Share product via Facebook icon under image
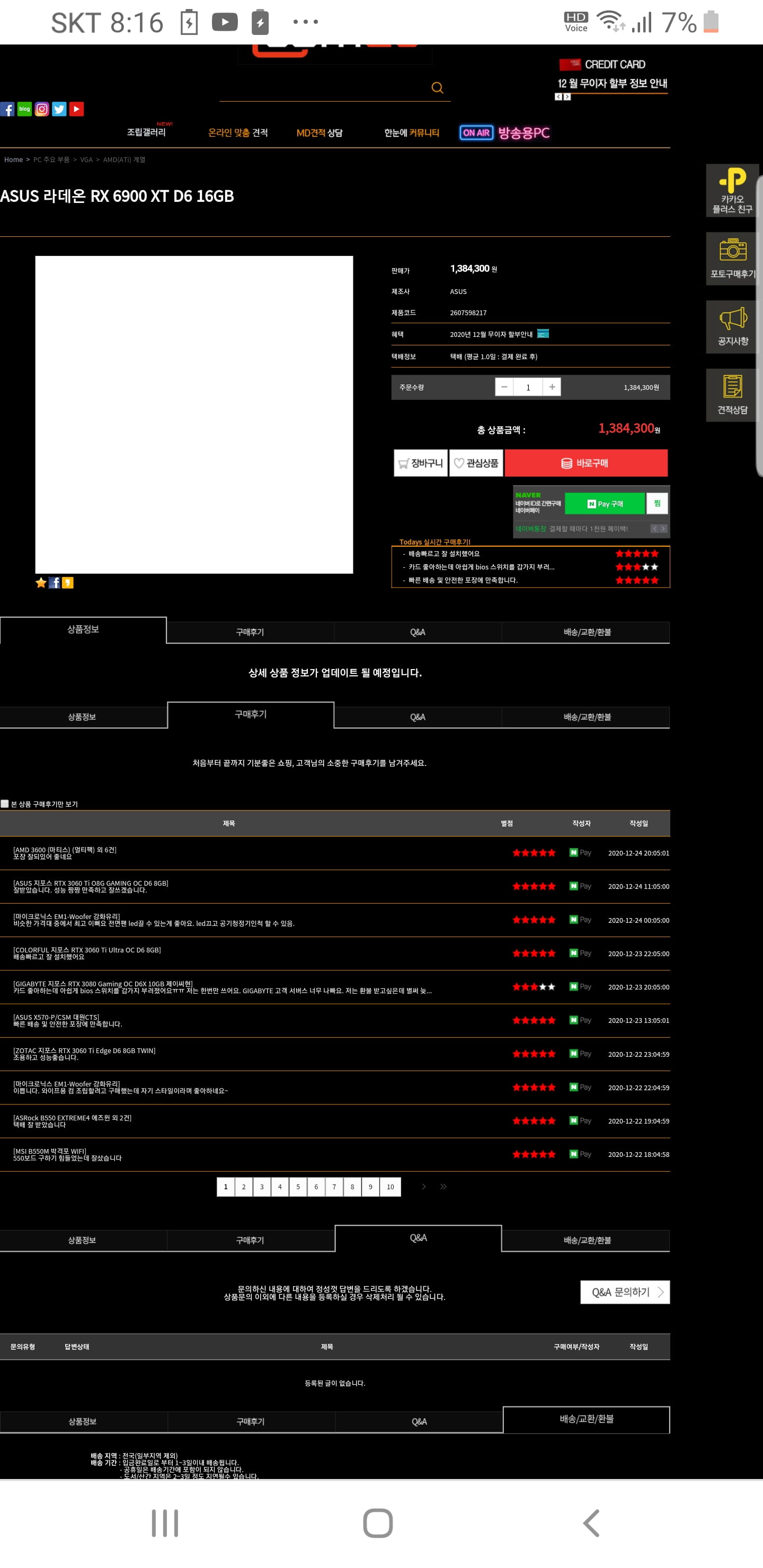 click(54, 583)
